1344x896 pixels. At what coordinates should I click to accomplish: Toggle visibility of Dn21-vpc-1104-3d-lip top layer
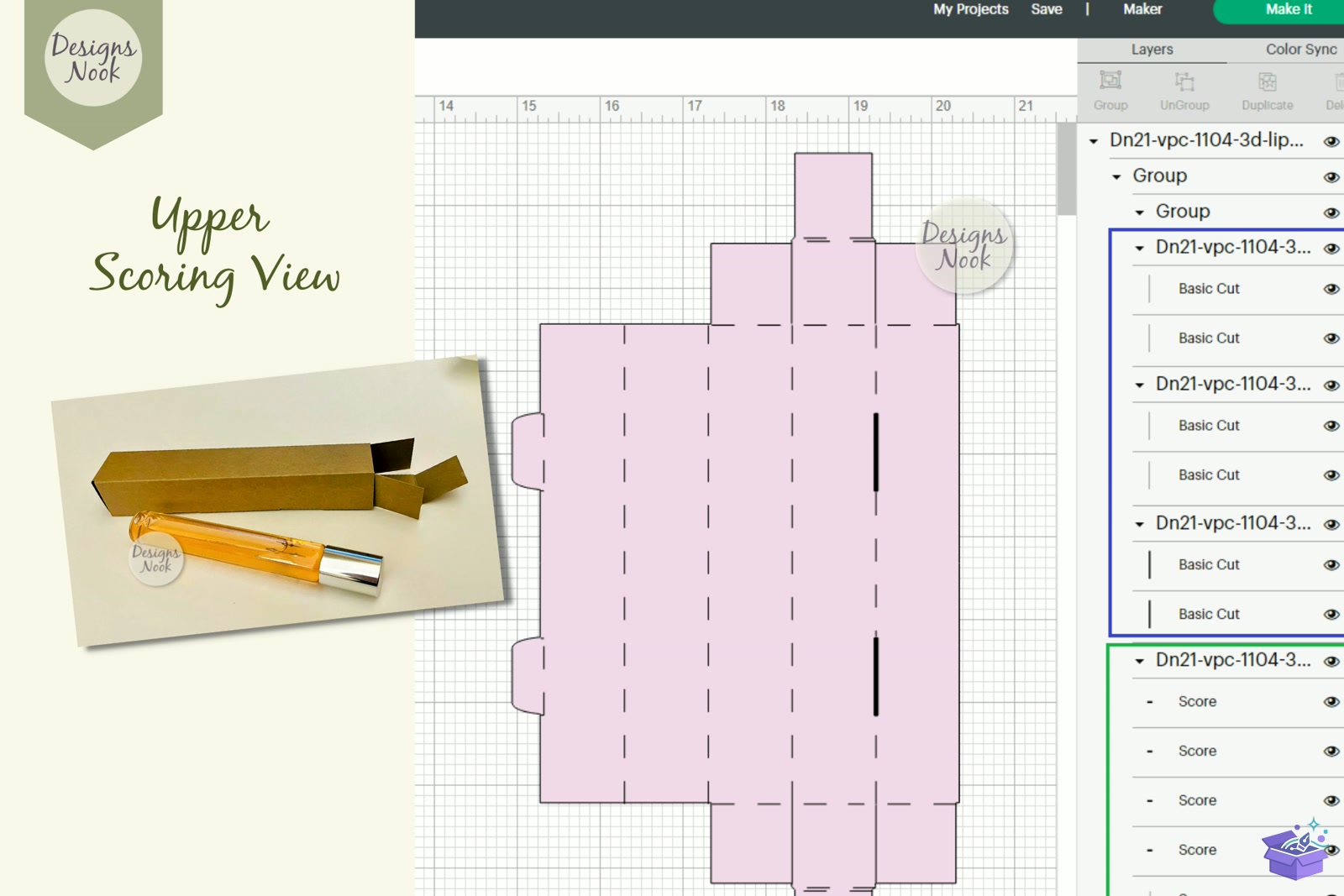(1331, 142)
